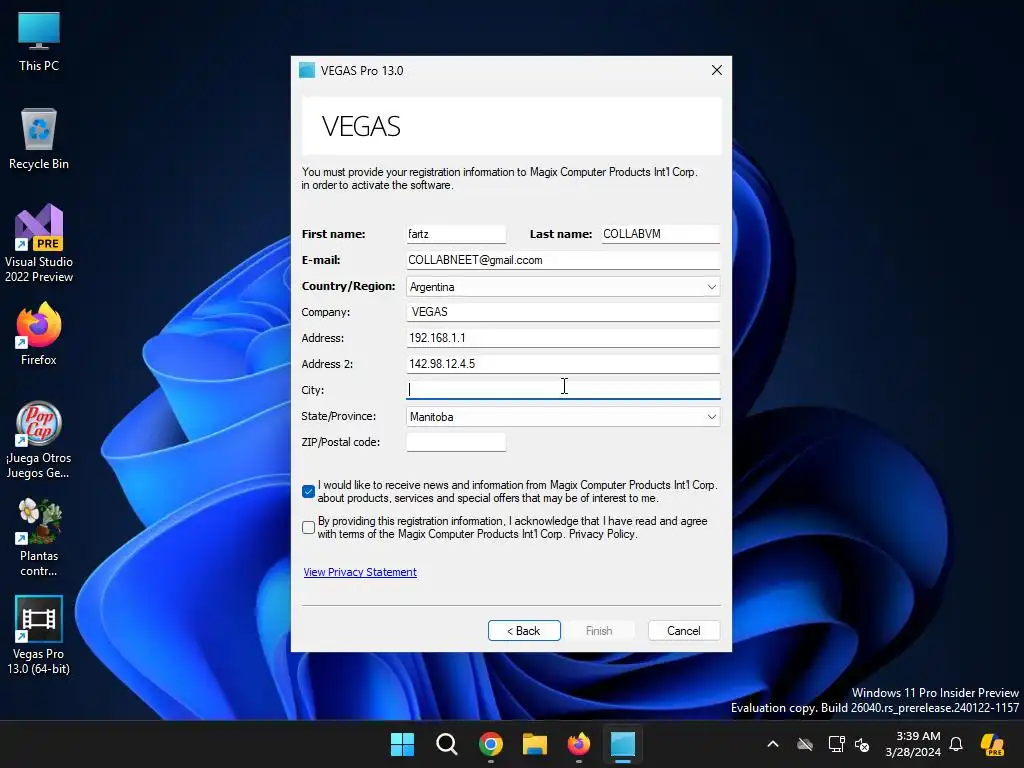Click the Company field containing VEGAS
This screenshot has height=768, width=1024.
point(563,312)
